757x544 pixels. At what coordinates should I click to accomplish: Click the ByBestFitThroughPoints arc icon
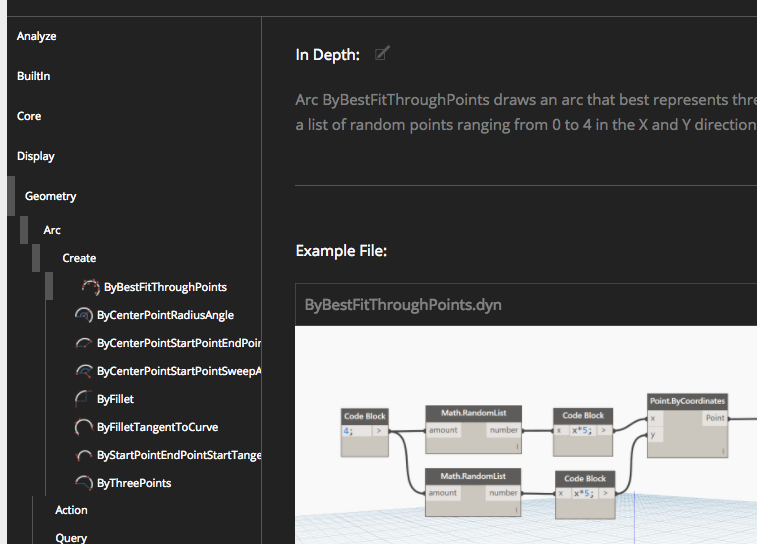[x=91, y=287]
